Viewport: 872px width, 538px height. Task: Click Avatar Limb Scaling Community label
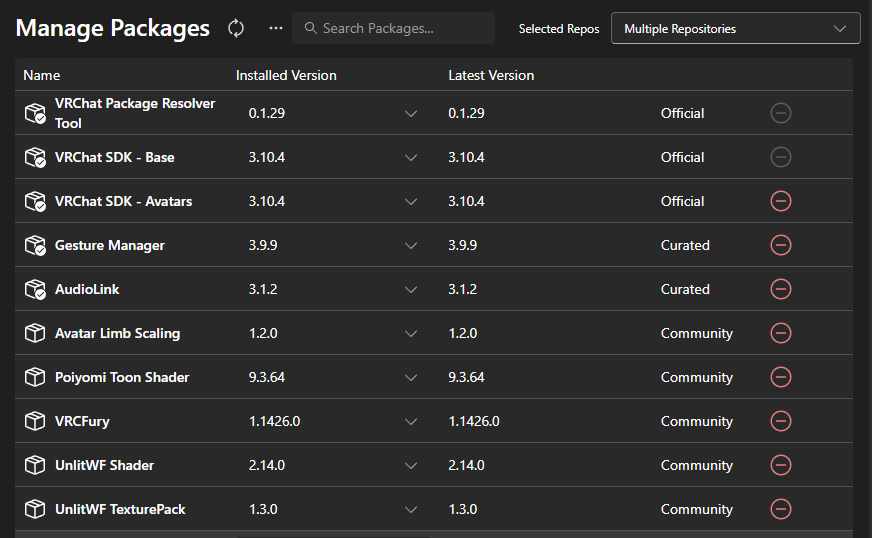coord(697,333)
